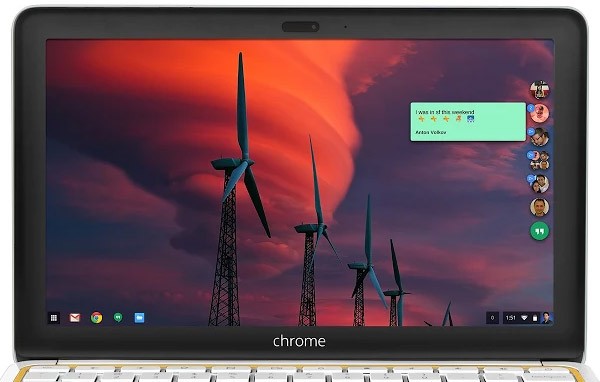Open the Wi-Fi status icon
The image size is (600, 382).
click(x=524, y=318)
